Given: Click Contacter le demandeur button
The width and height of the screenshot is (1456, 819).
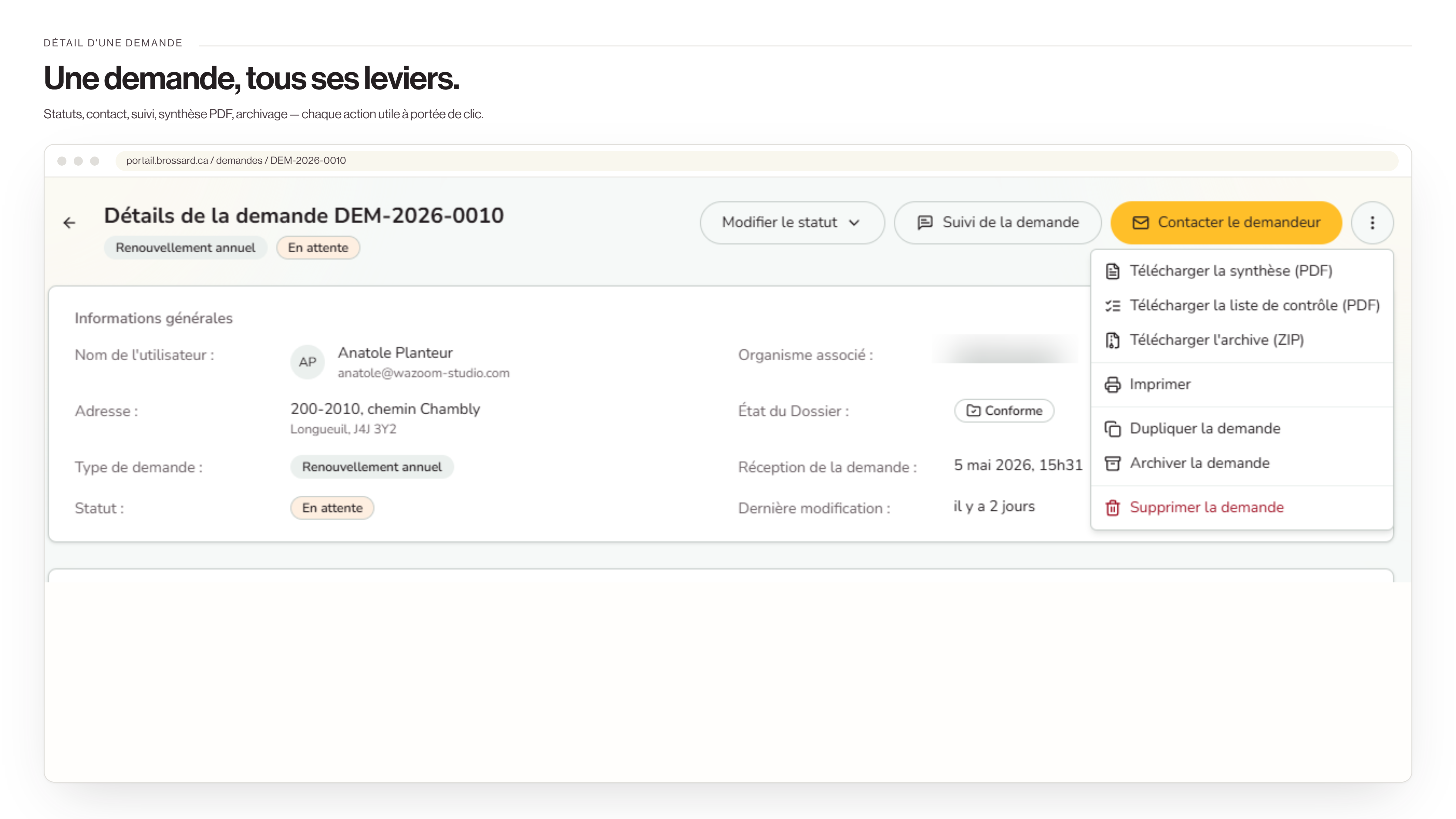Looking at the screenshot, I should tap(1226, 223).
